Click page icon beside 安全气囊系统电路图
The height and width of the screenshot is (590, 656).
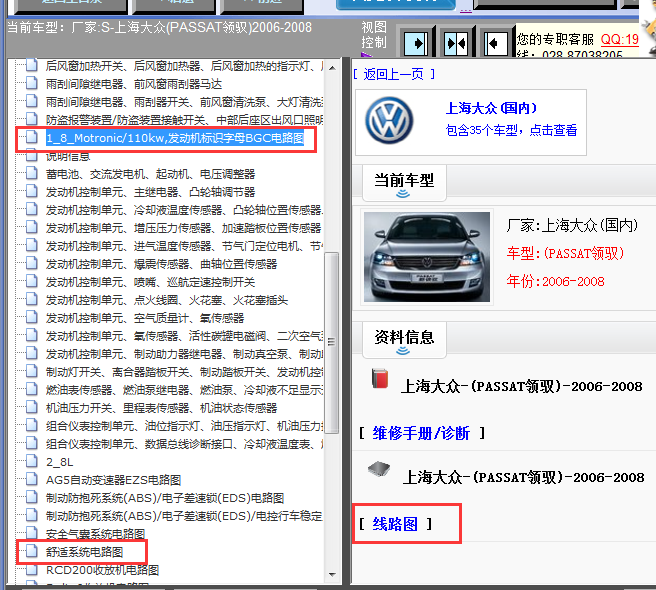click(31, 533)
